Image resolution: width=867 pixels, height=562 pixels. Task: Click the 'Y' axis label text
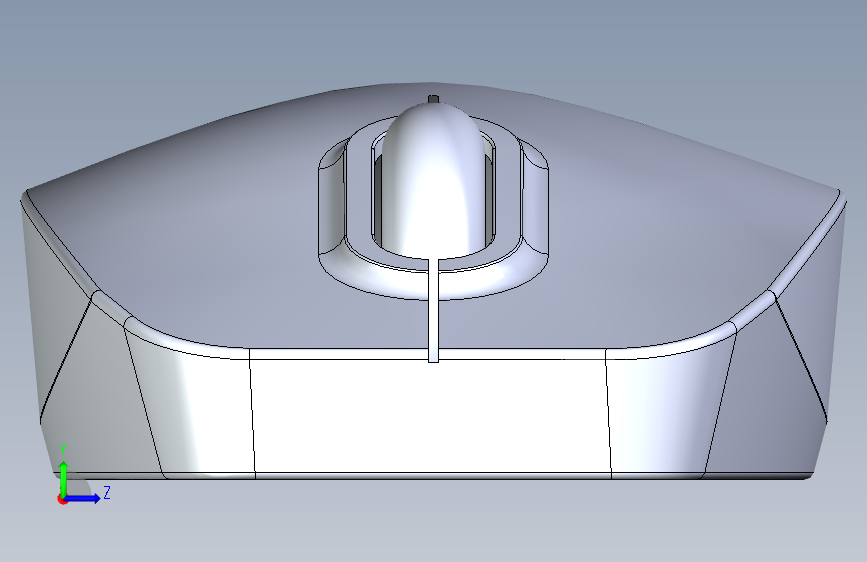coord(64,450)
